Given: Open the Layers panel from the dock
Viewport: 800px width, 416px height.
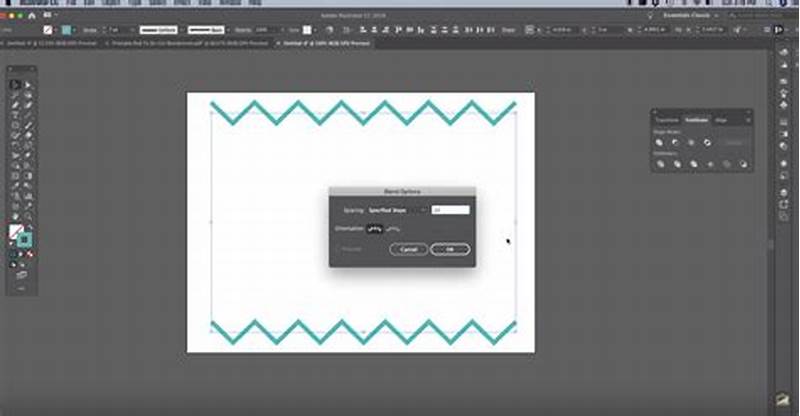Looking at the screenshot, I should coord(783,193).
